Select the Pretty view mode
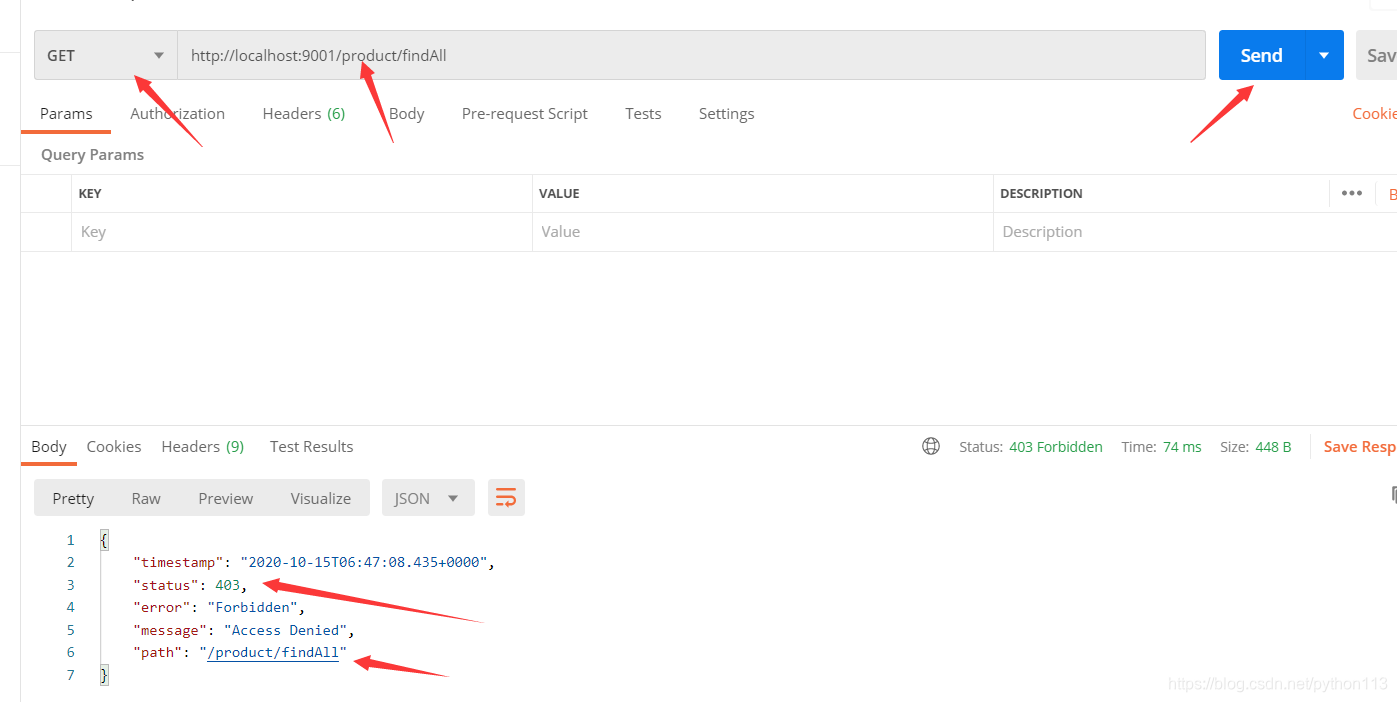Screen dimensions: 1397x702 (73, 498)
